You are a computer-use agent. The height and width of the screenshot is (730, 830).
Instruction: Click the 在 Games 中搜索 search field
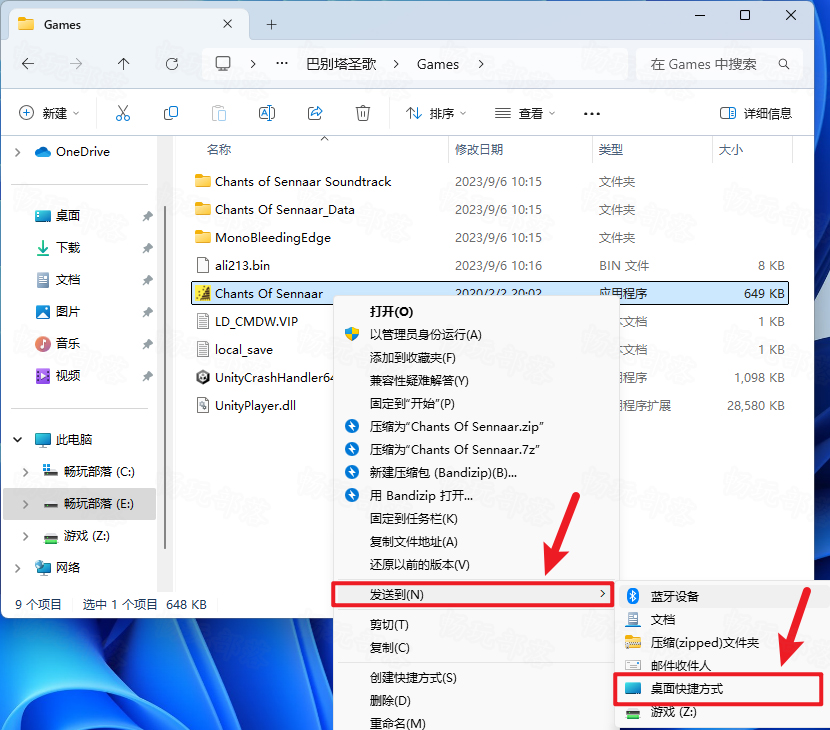(719, 64)
